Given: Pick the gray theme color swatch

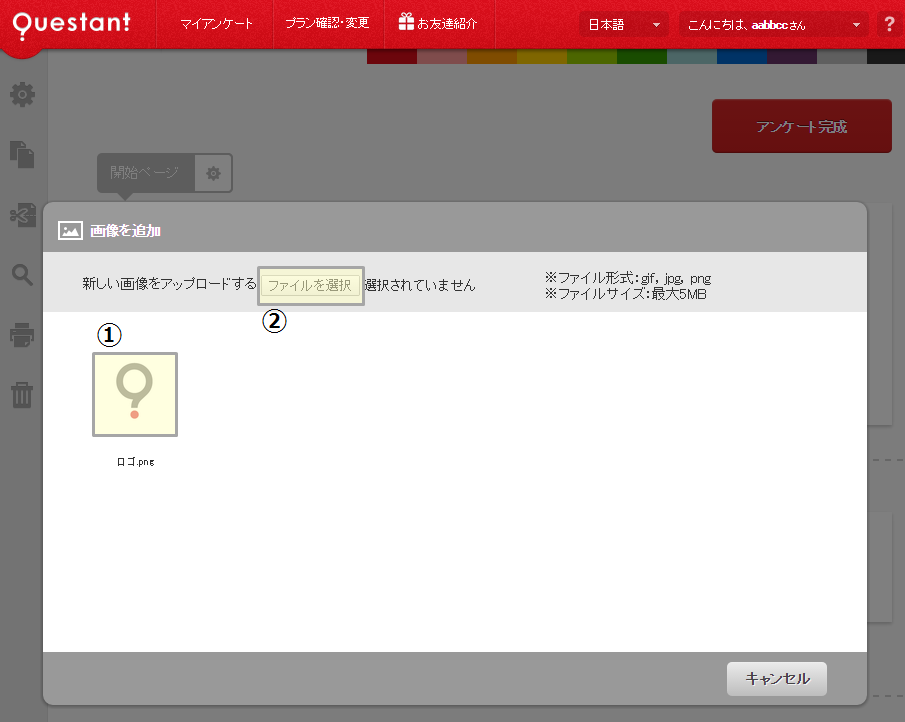Looking at the screenshot, I should click(842, 57).
